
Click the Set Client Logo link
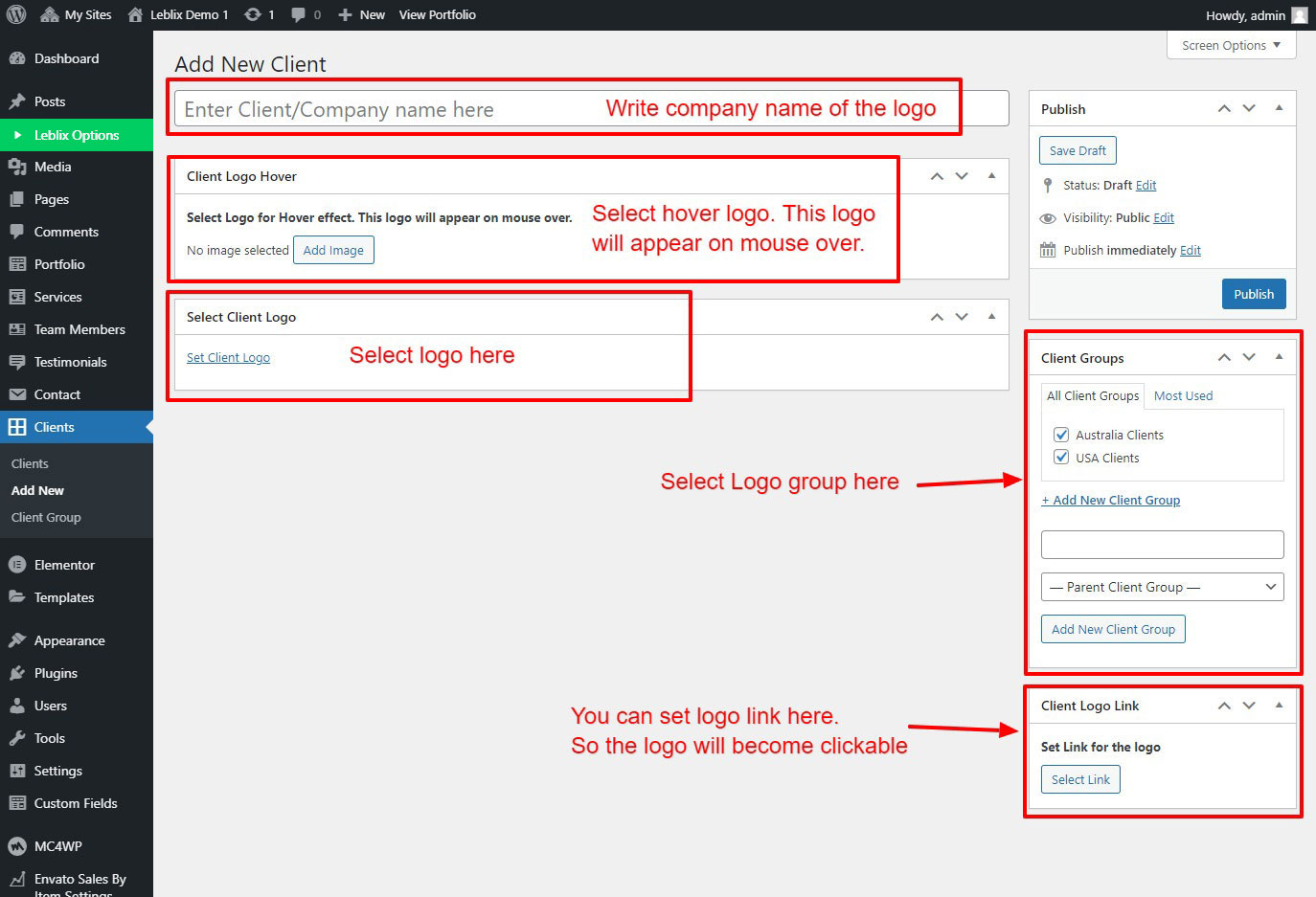pyautogui.click(x=228, y=357)
